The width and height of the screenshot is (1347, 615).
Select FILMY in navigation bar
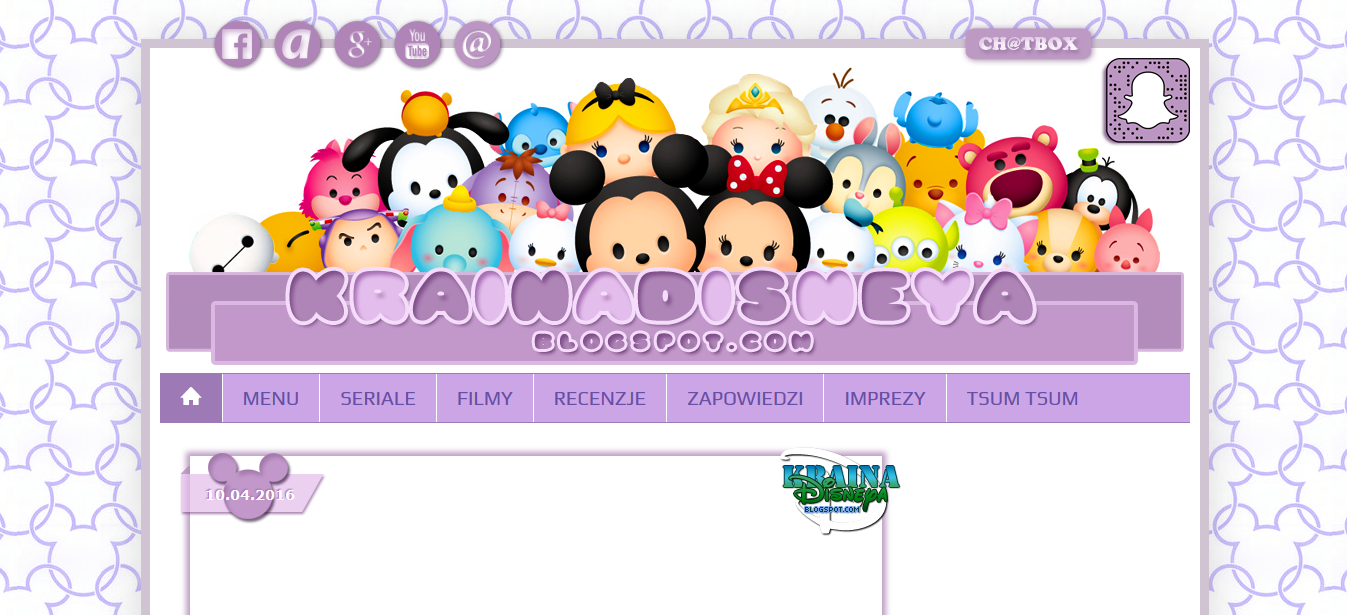pyautogui.click(x=485, y=398)
